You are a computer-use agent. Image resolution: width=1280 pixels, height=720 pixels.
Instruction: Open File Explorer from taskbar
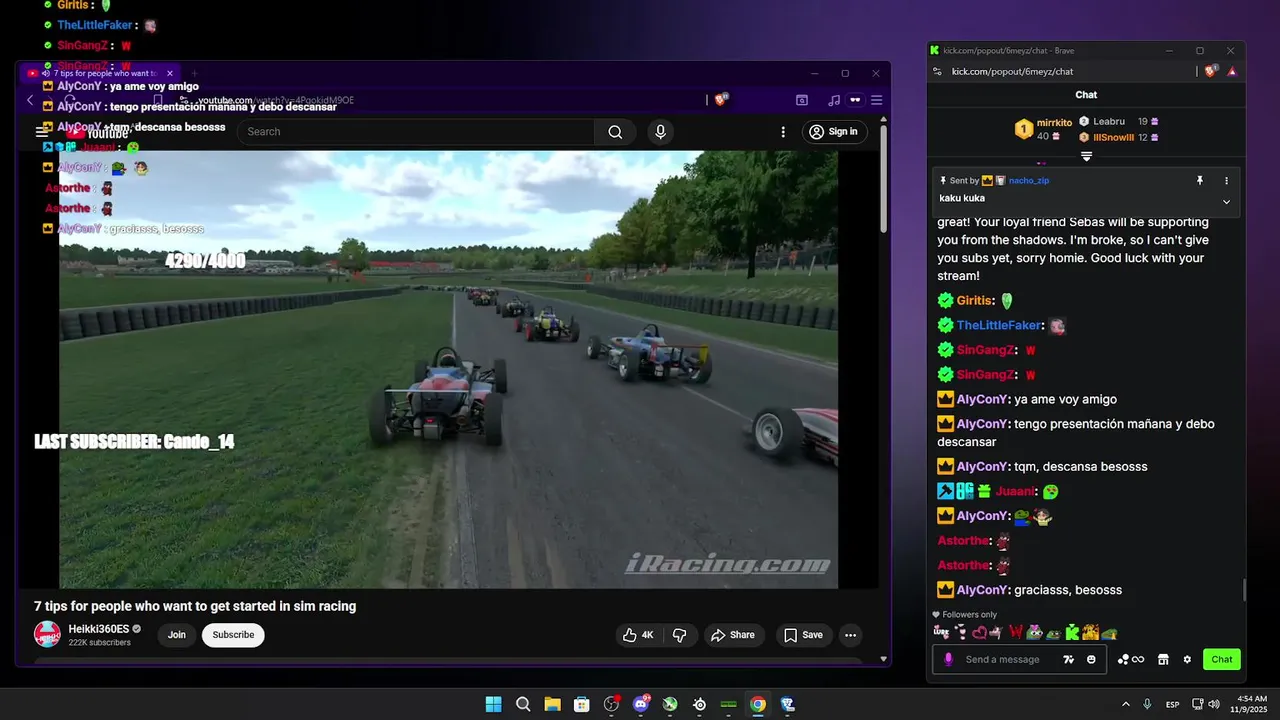(552, 704)
